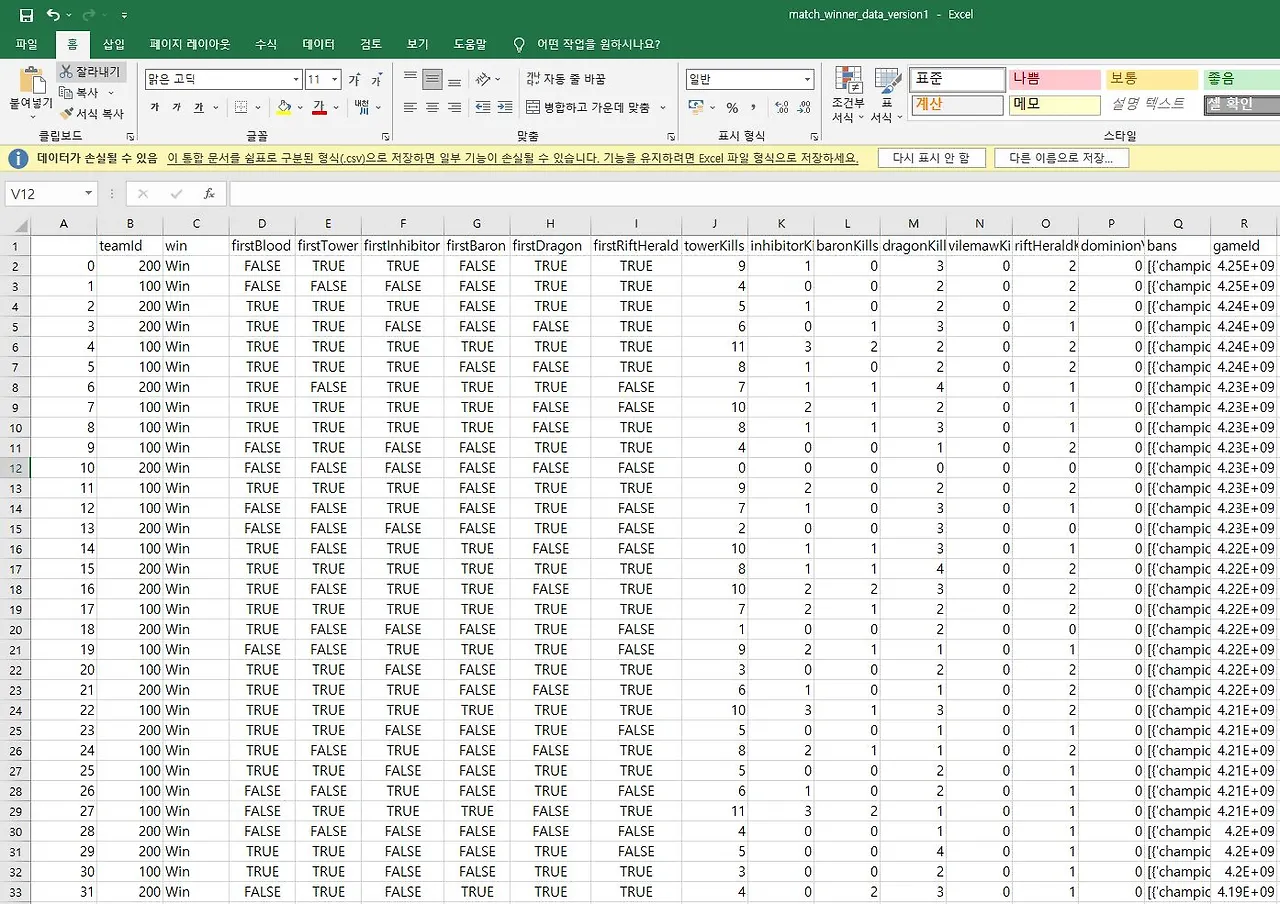The height and width of the screenshot is (904, 1280).
Task: Open the font size dropdown
Action: tap(335, 79)
